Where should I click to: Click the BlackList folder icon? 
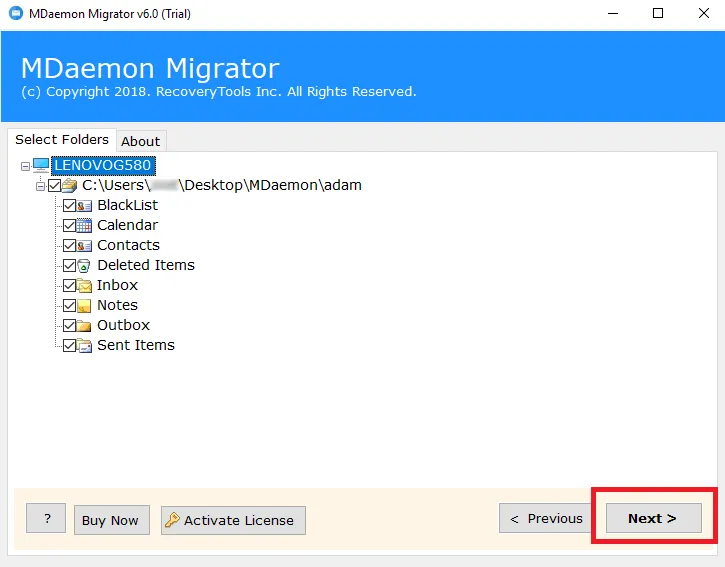(85, 206)
